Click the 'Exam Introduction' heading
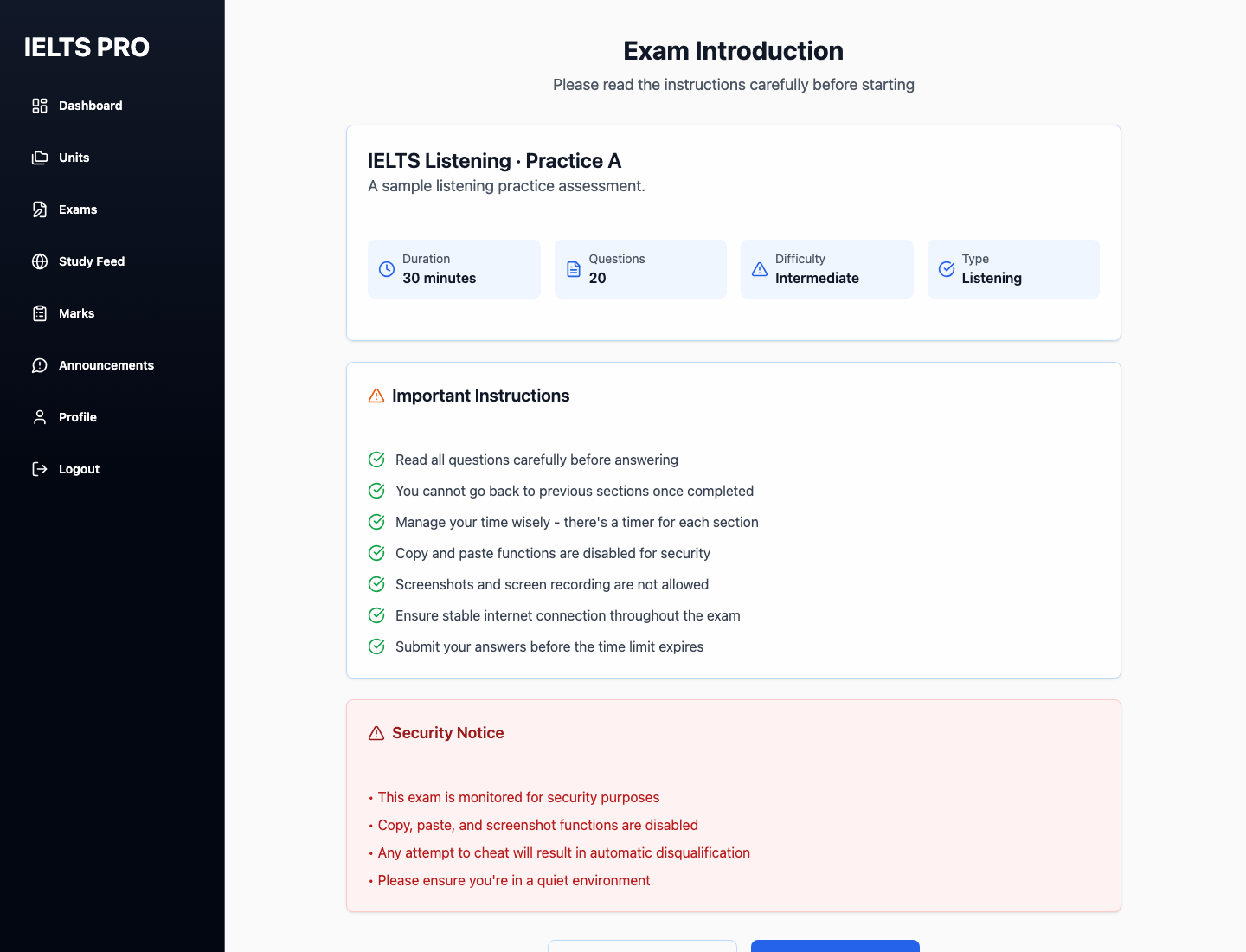The height and width of the screenshot is (952, 1246). pos(734,51)
